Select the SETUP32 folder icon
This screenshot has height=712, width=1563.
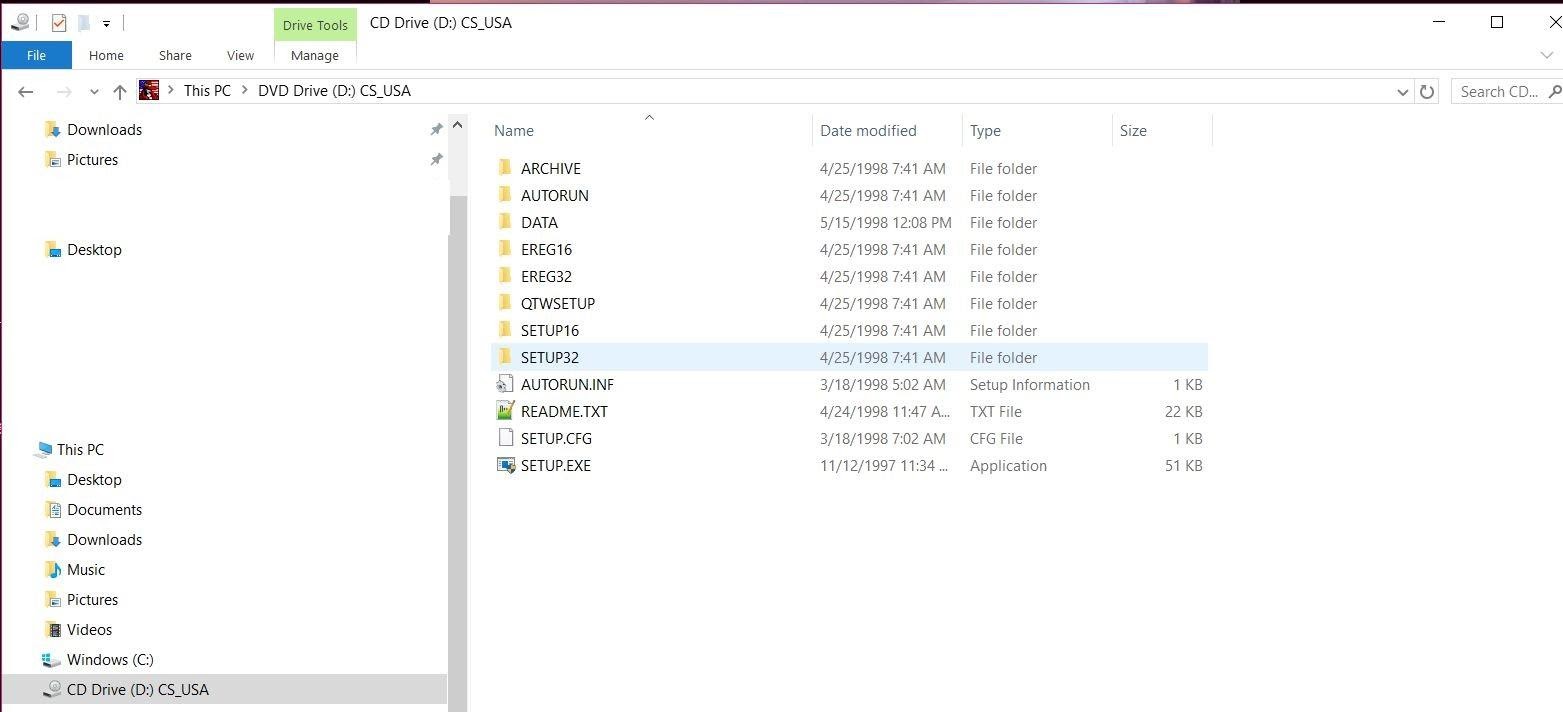(506, 357)
